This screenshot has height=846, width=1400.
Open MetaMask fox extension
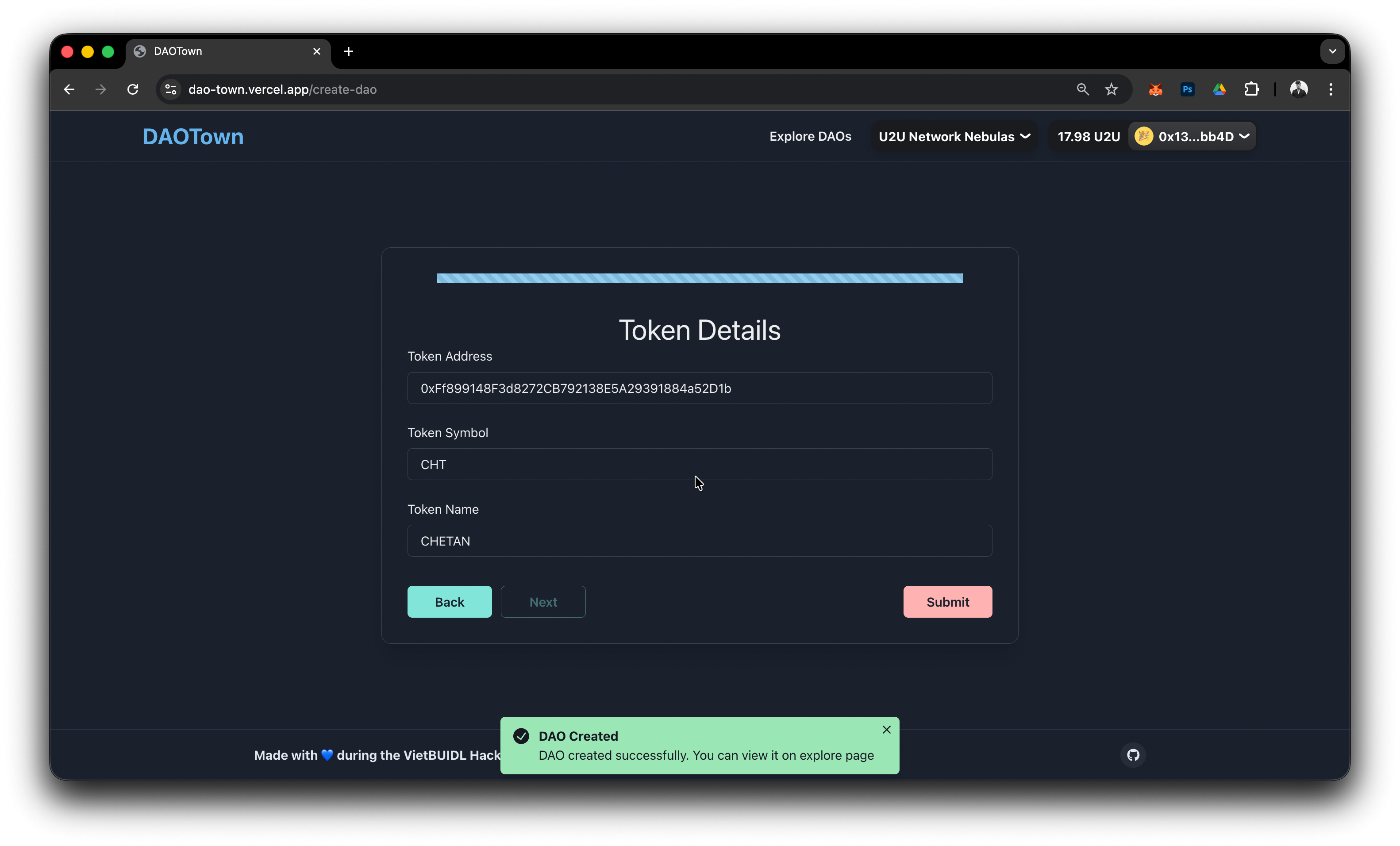point(1155,89)
